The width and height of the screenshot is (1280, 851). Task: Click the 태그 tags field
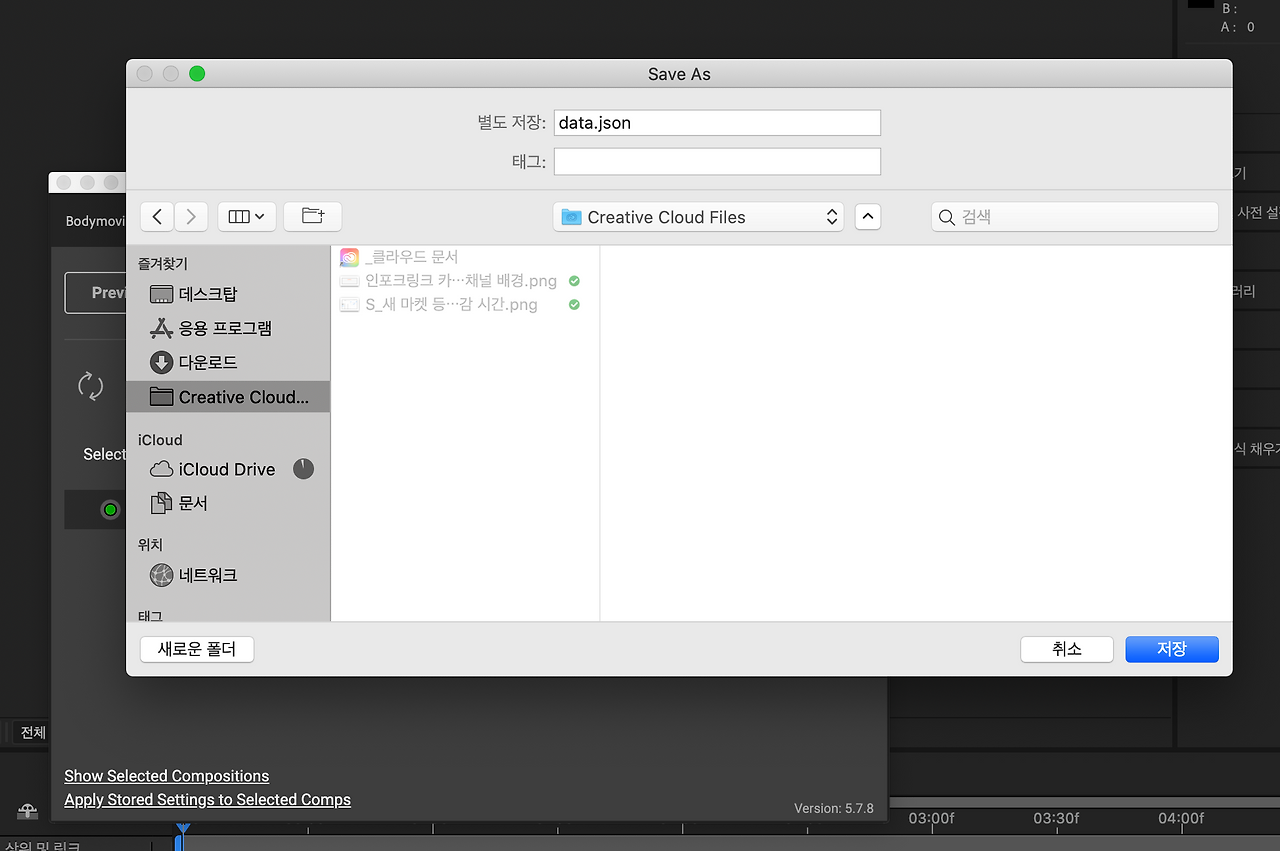click(x=717, y=161)
